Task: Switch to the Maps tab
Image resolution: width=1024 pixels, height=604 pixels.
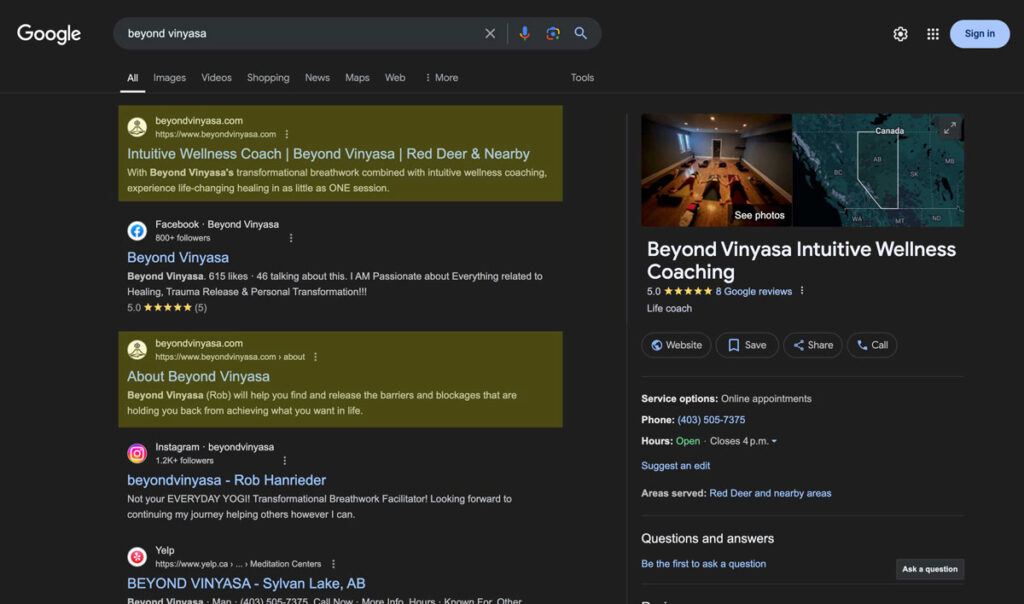Action: 357,78
